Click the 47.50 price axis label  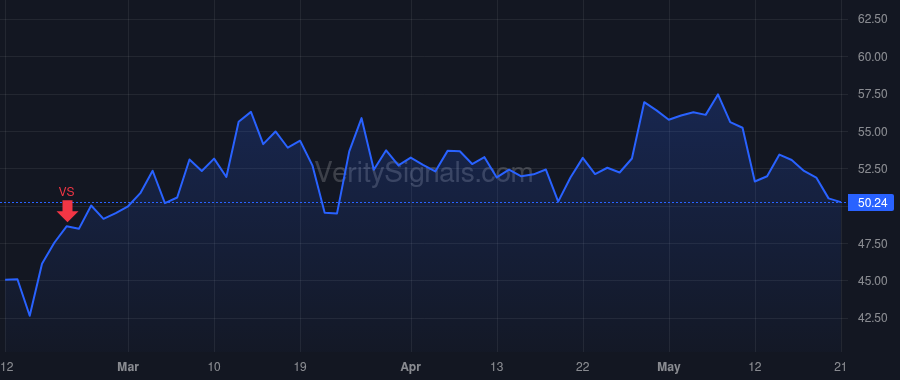pos(872,244)
